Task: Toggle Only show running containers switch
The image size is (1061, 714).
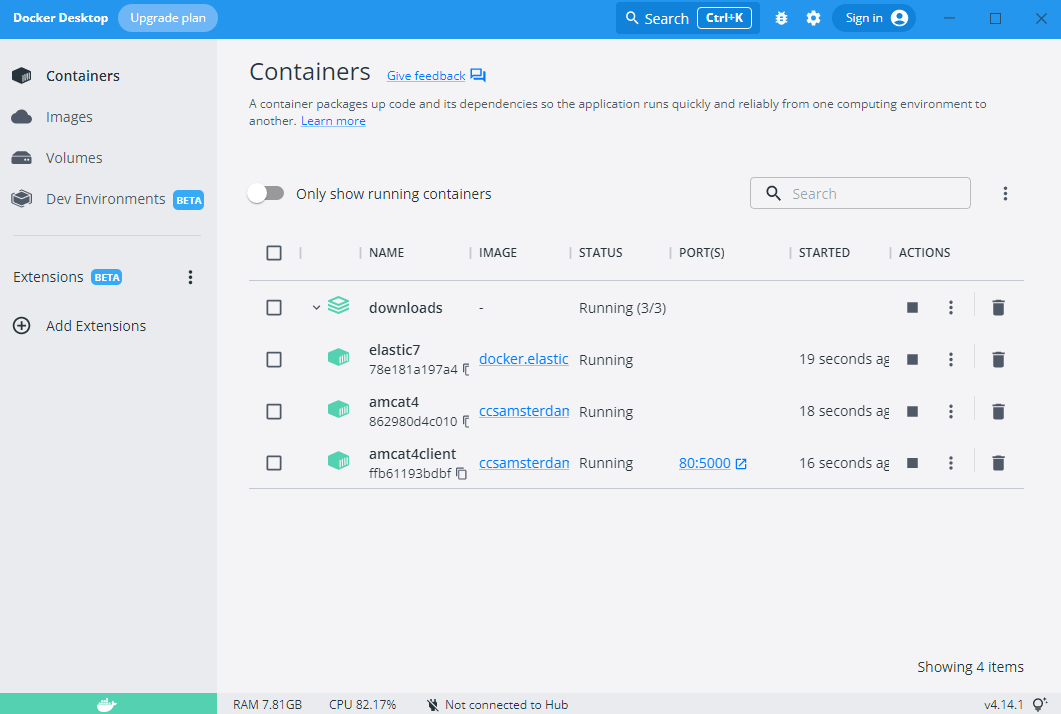Action: point(266,194)
